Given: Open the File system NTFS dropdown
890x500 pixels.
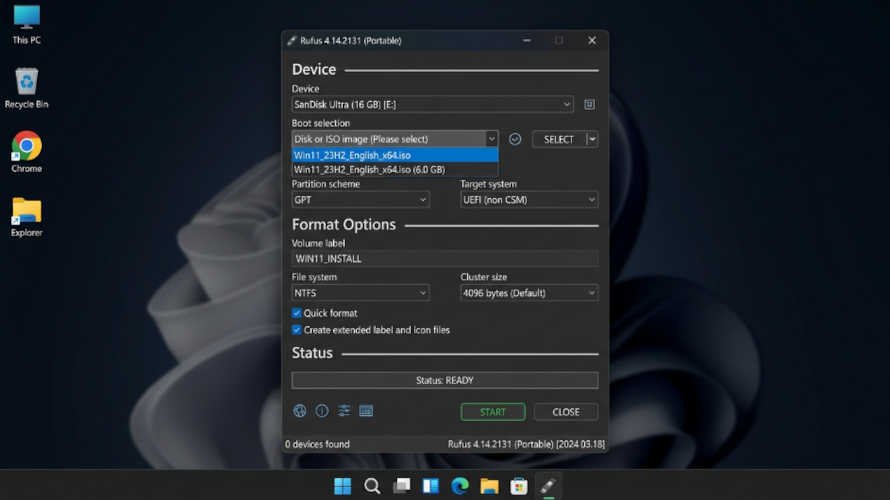Looking at the screenshot, I should click(x=360, y=293).
